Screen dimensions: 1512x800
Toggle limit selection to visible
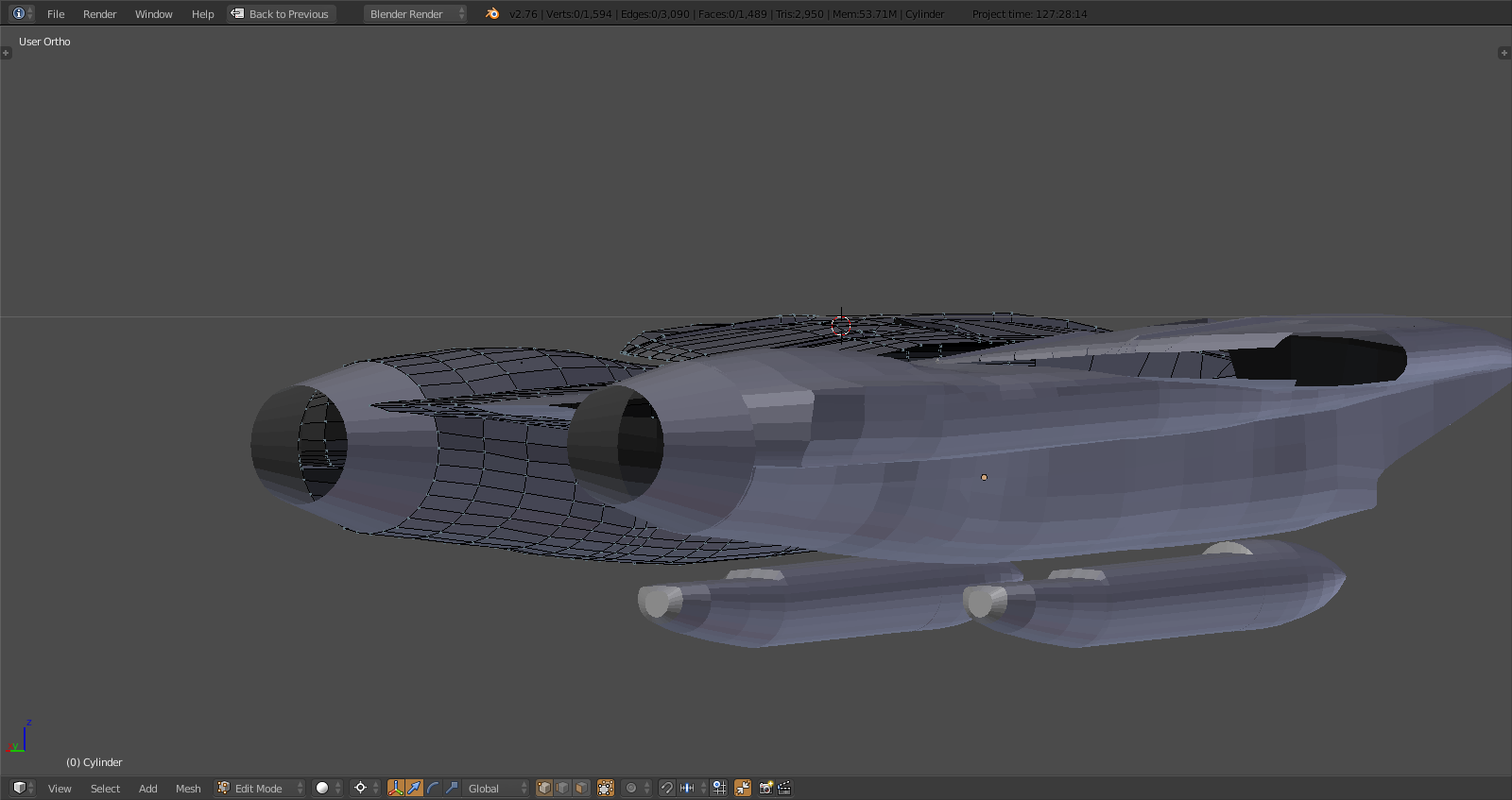[606, 788]
